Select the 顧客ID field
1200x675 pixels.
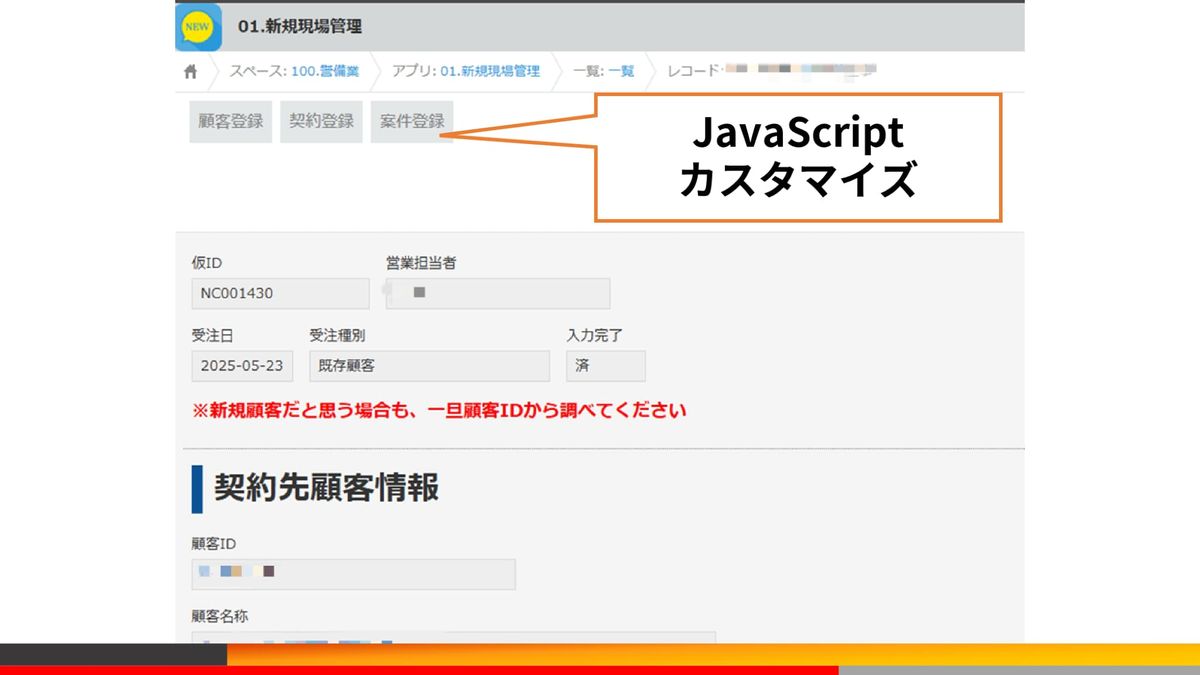pyautogui.click(x=353, y=574)
